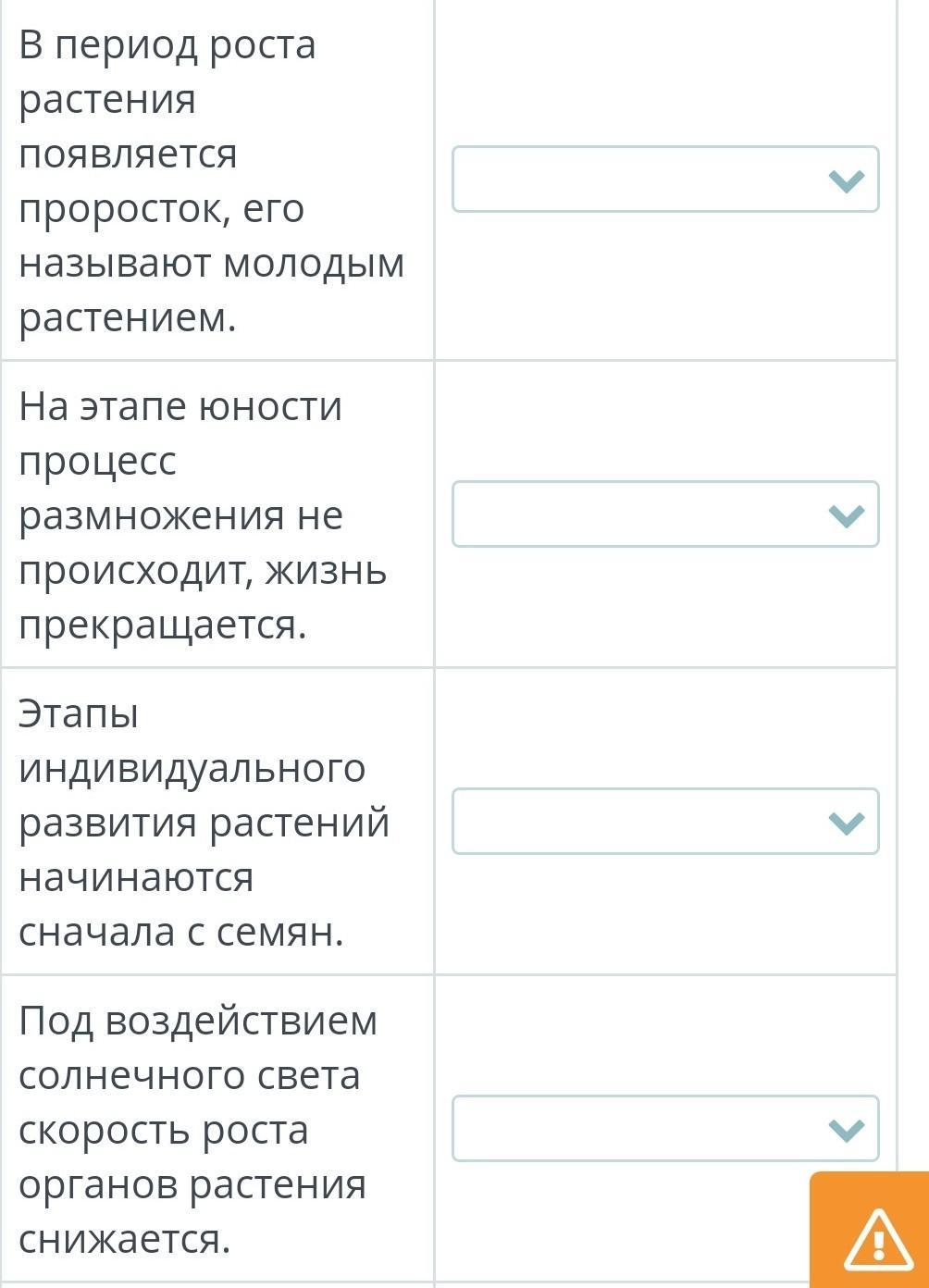929x1288 pixels.
Task: Click the word 'индивидуального' in third statement
Action: click(x=192, y=768)
